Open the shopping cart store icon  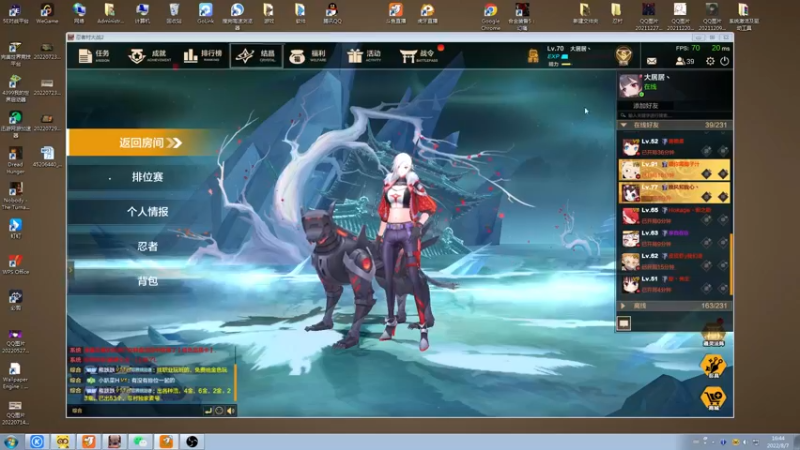click(x=713, y=398)
